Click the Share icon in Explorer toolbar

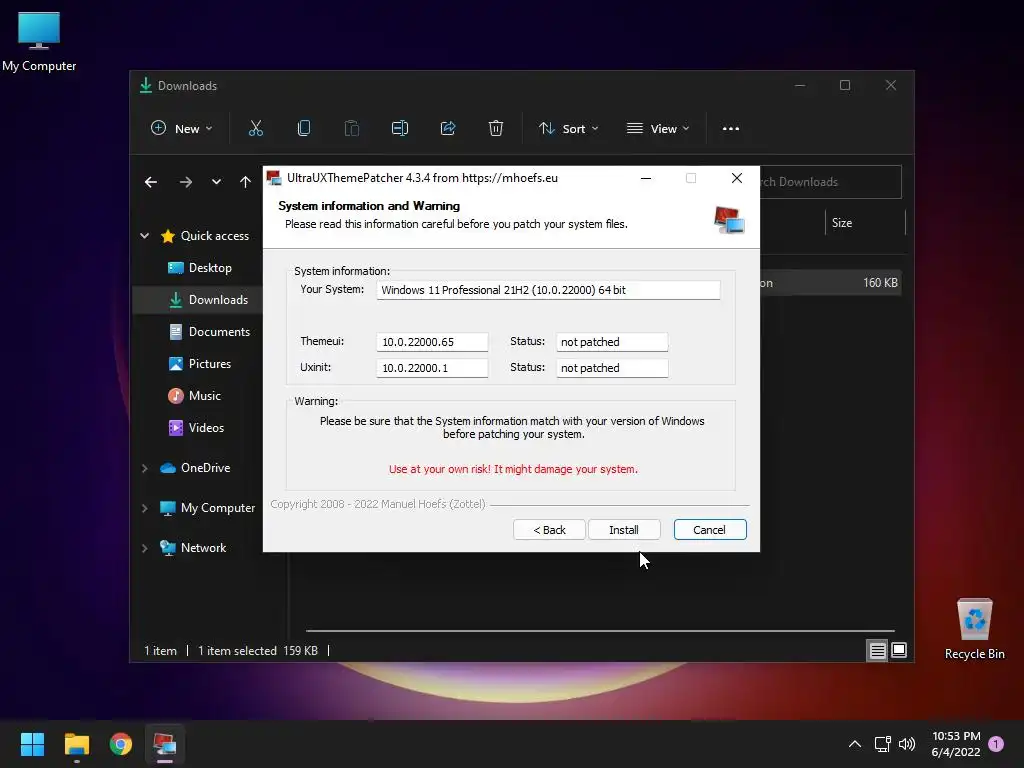click(448, 129)
